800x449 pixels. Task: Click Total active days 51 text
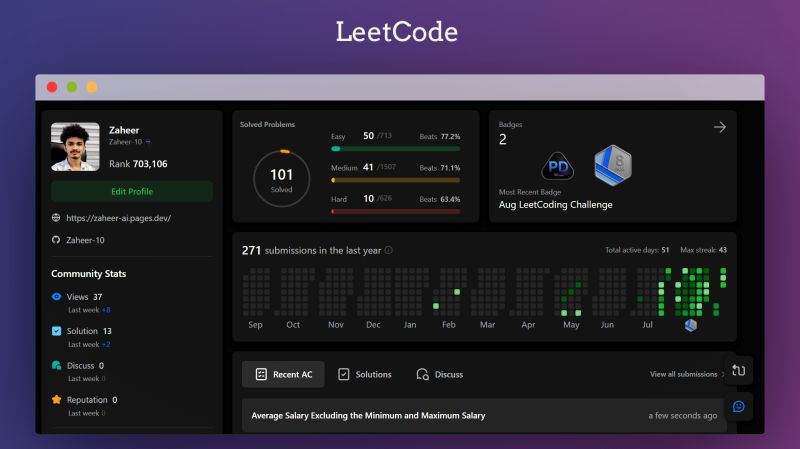637,250
